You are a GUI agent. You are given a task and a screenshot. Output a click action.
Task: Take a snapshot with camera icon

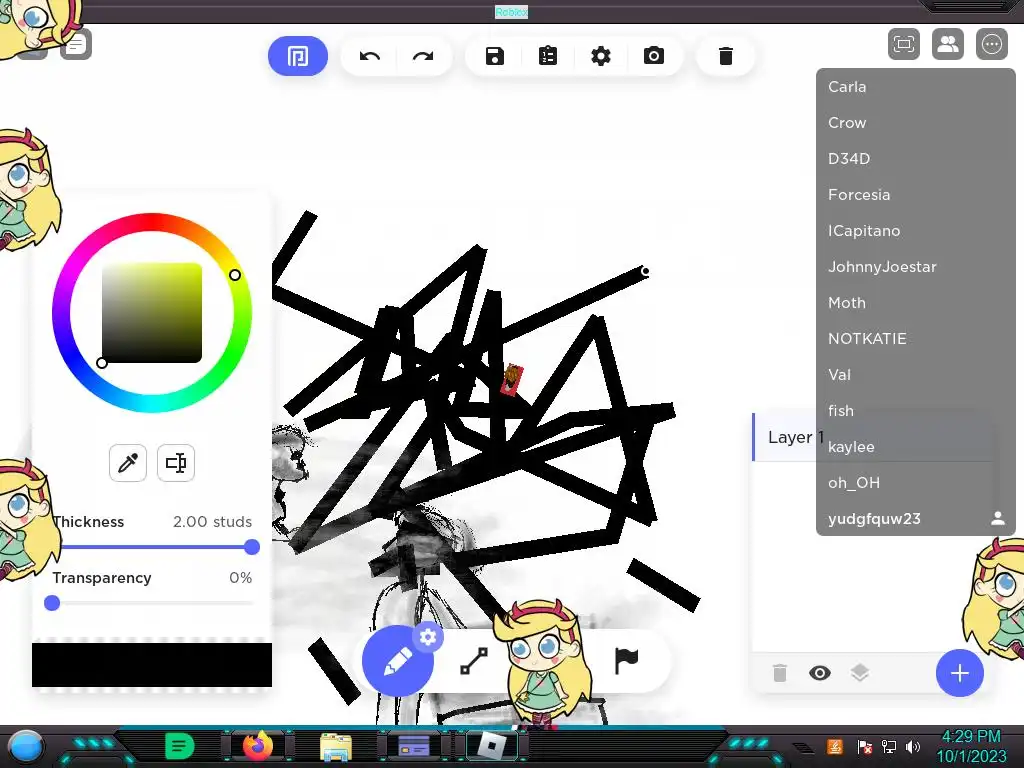pyautogui.click(x=654, y=56)
